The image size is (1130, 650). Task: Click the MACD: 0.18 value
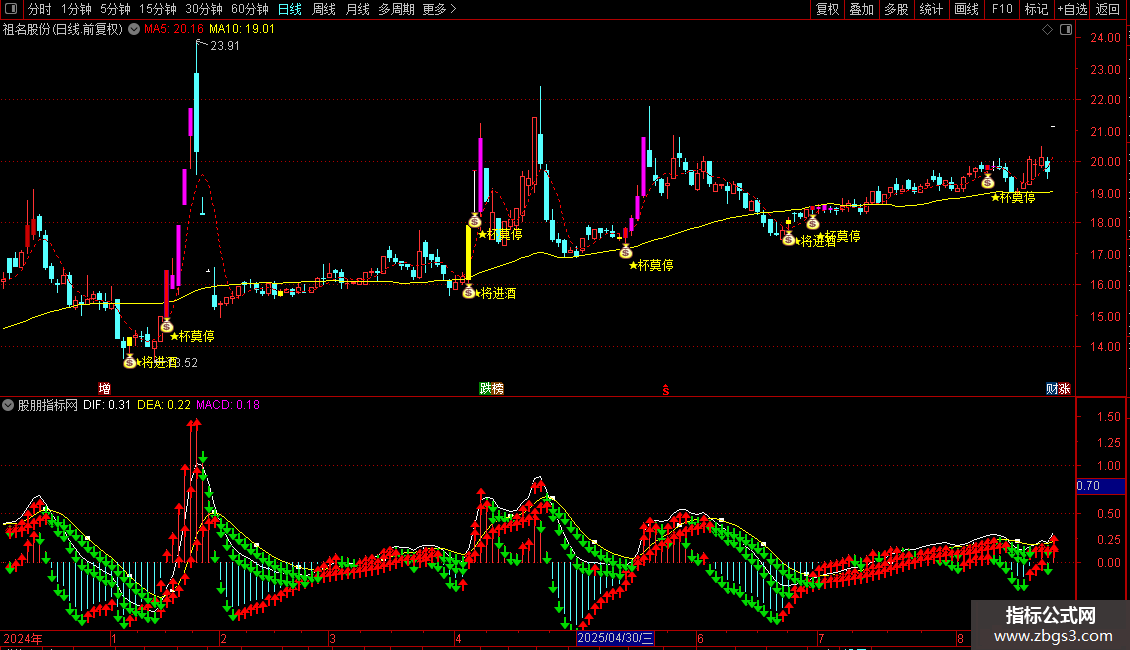(x=228, y=405)
